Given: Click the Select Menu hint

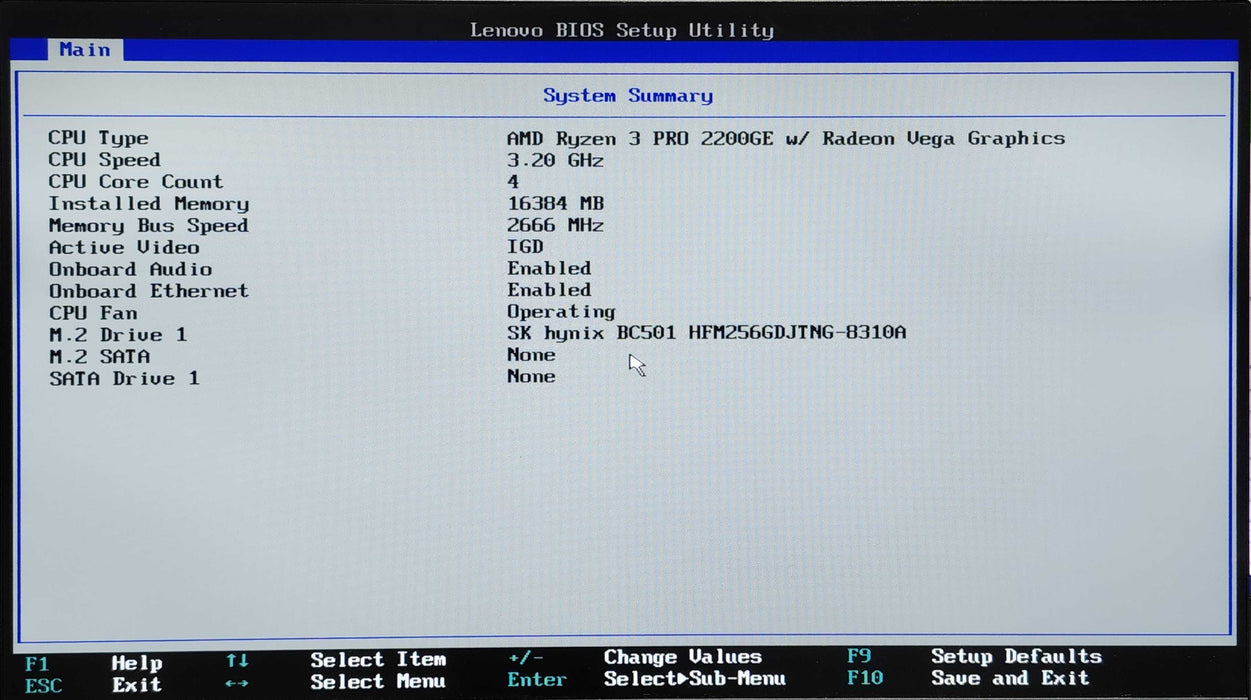Looking at the screenshot, I should pyautogui.click(x=378, y=682).
